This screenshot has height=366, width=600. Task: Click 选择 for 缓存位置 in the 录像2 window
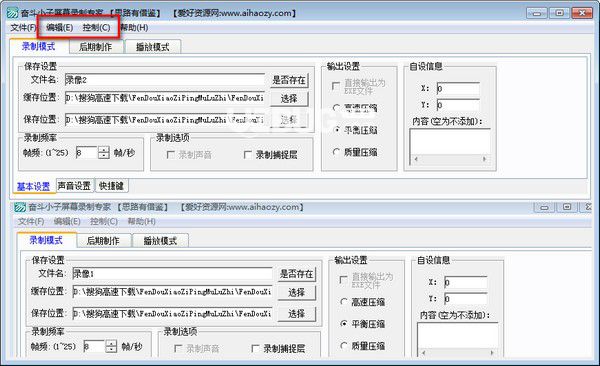click(x=289, y=98)
